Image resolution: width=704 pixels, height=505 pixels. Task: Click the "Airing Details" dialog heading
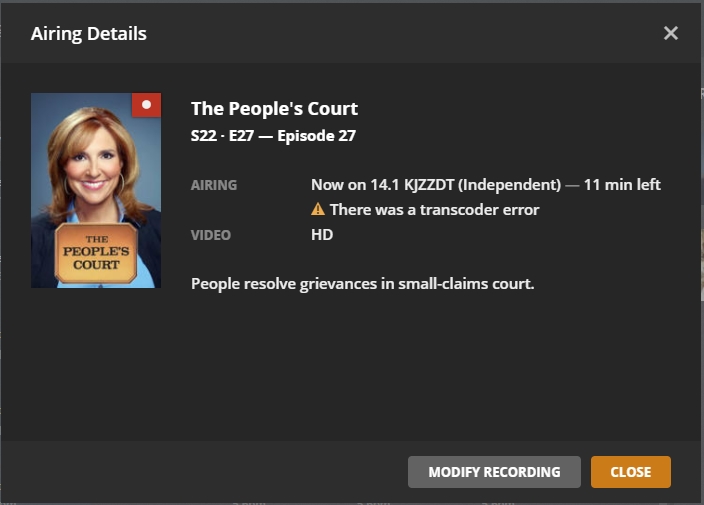click(x=88, y=34)
